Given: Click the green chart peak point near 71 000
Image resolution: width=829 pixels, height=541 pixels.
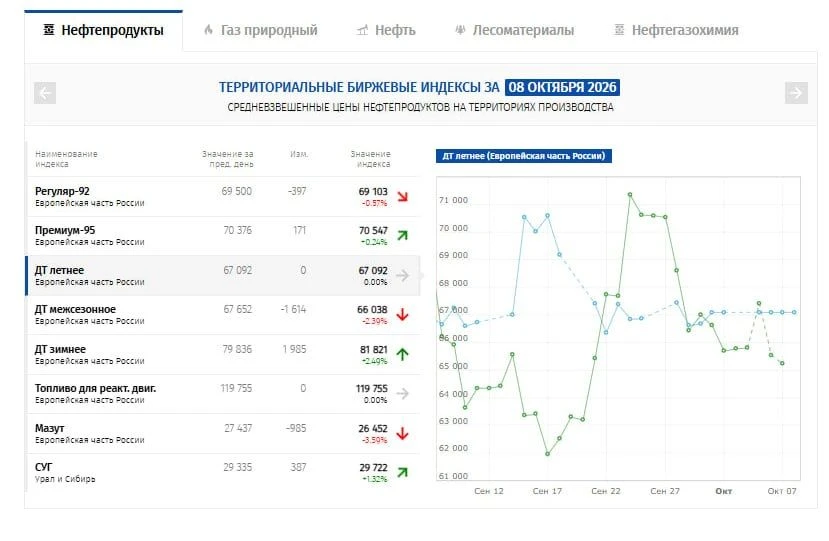Looking at the screenshot, I should coord(630,195).
